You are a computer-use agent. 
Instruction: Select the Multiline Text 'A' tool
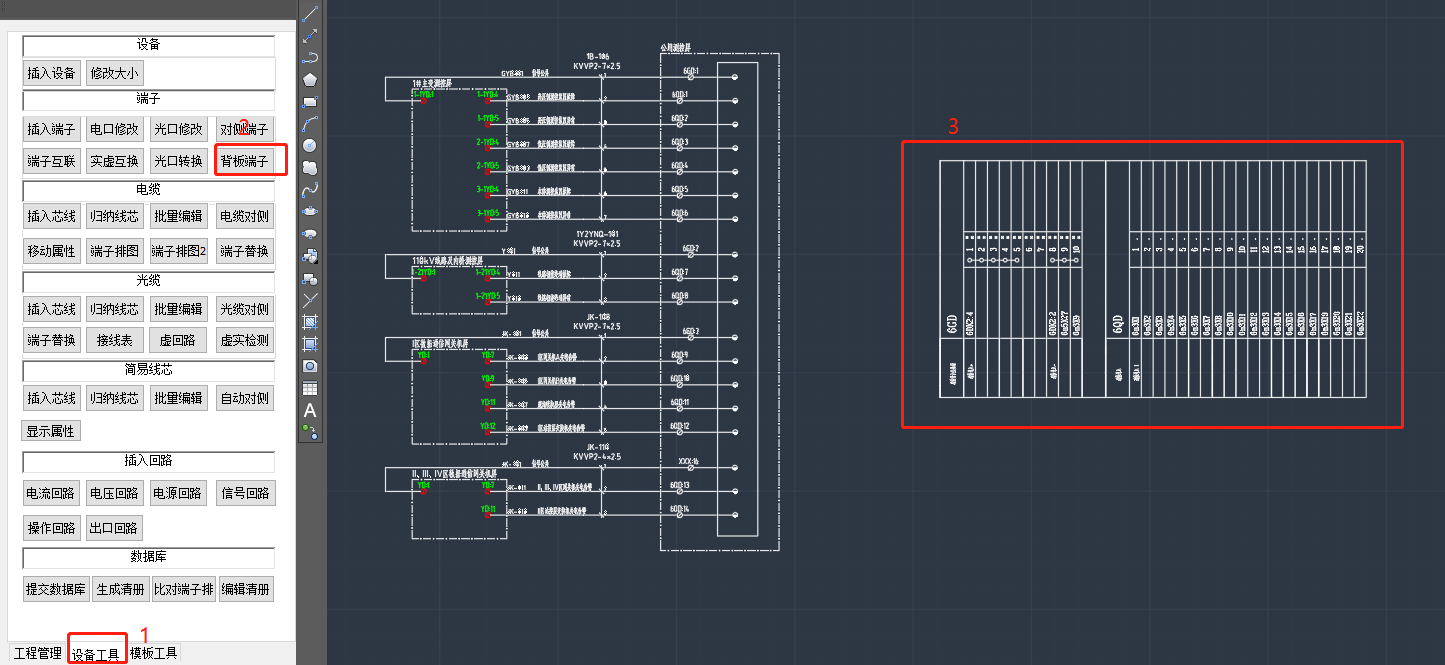click(x=310, y=410)
